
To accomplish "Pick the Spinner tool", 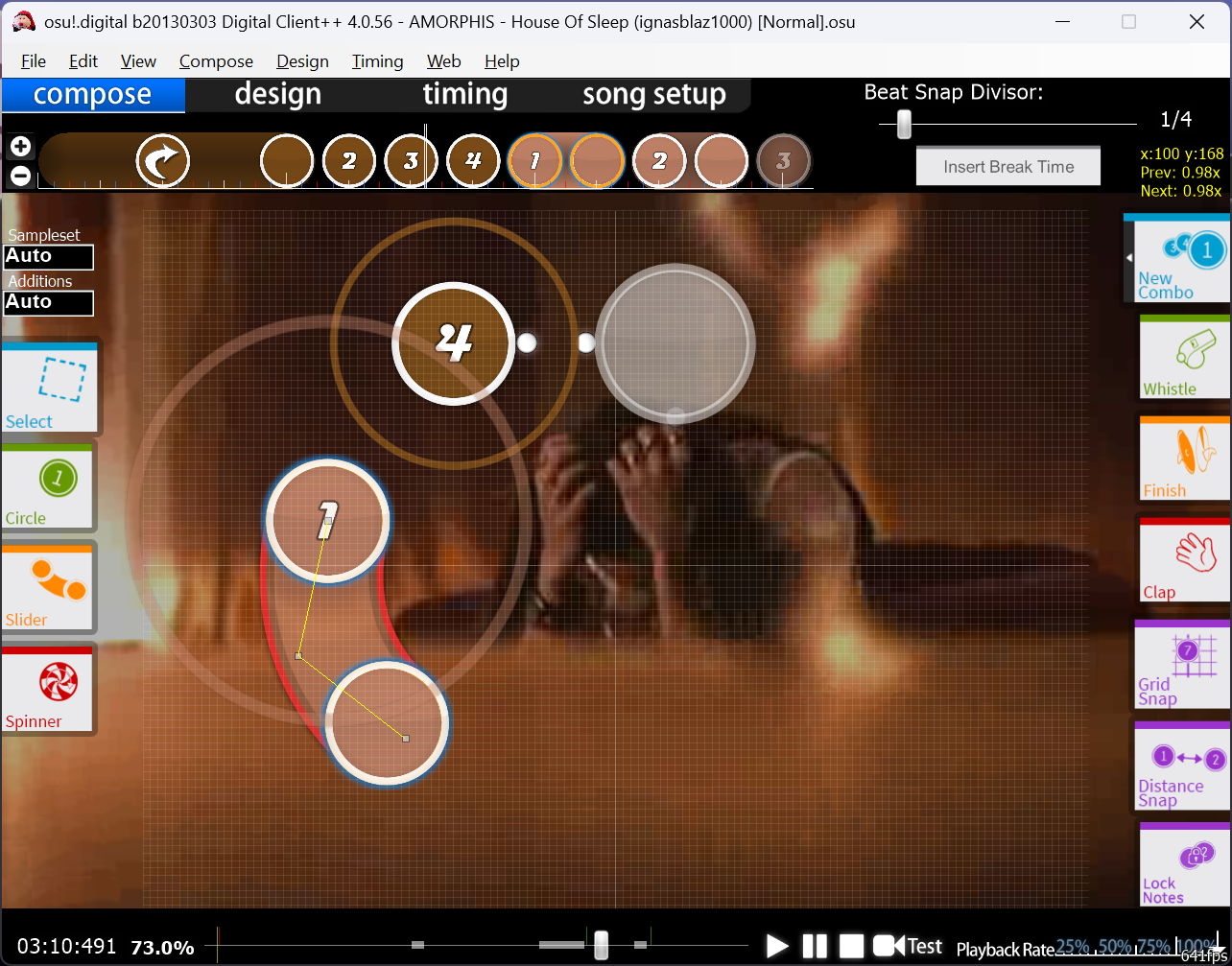I will click(49, 689).
